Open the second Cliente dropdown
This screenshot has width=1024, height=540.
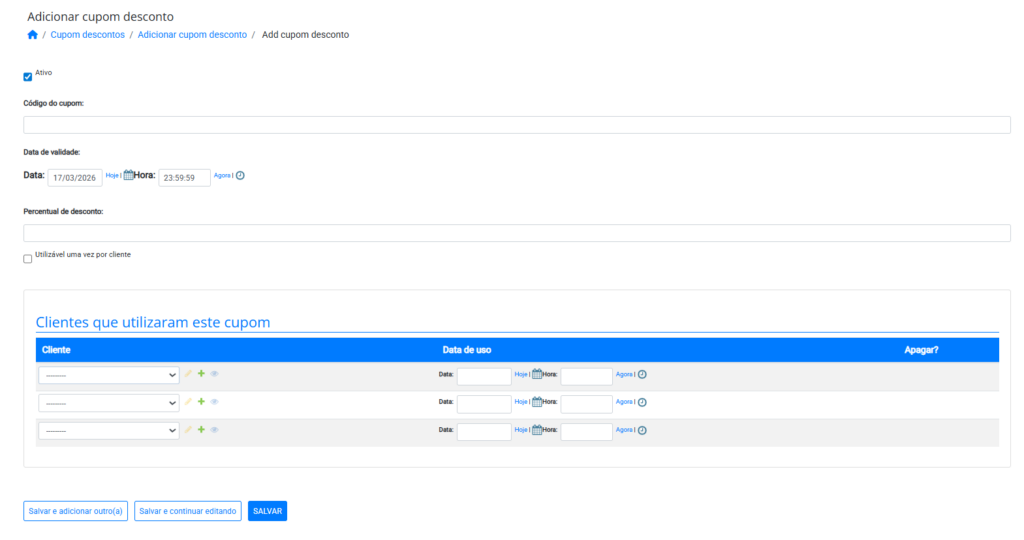click(109, 403)
